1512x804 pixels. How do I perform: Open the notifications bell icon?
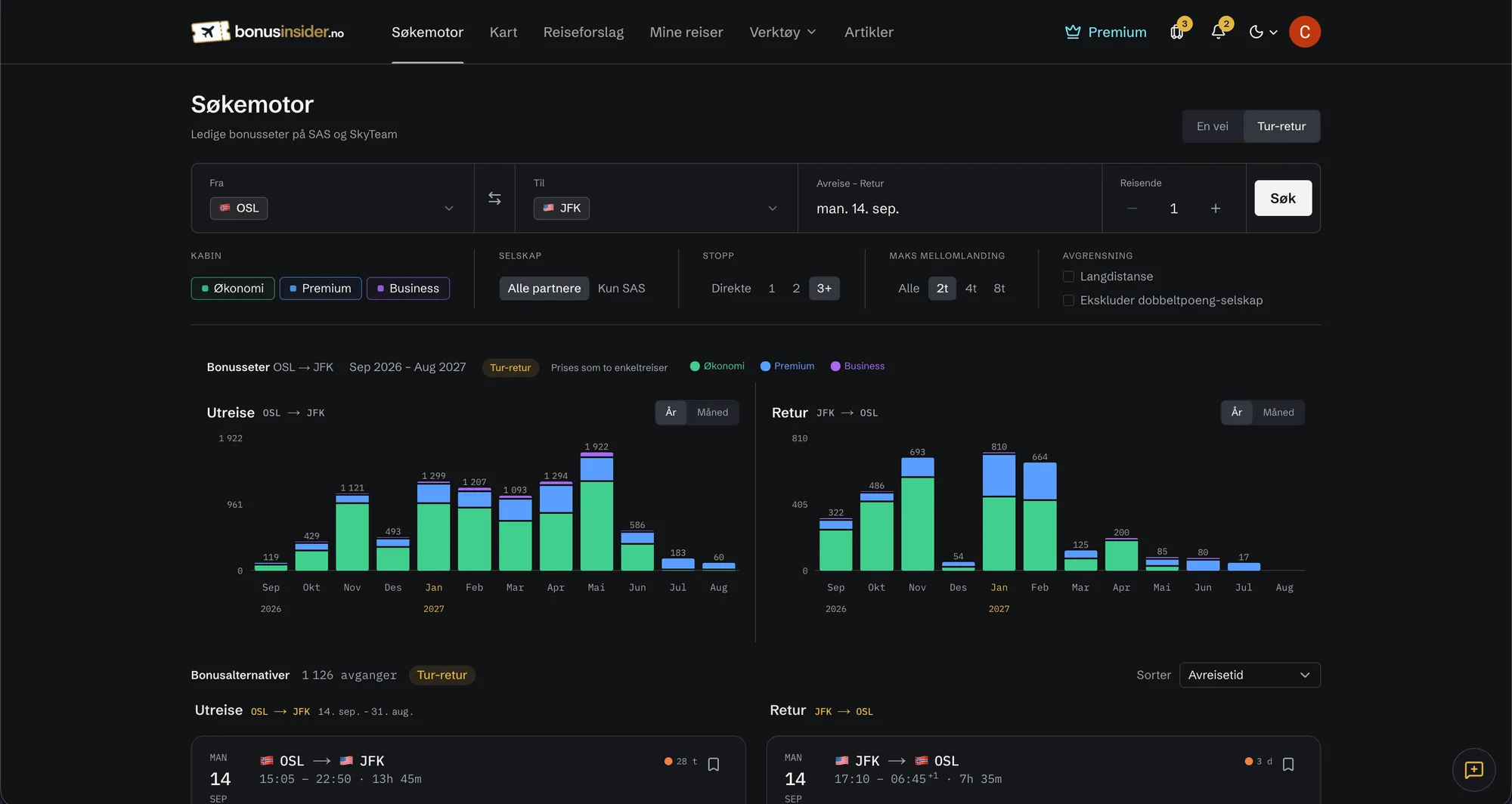pyautogui.click(x=1218, y=32)
